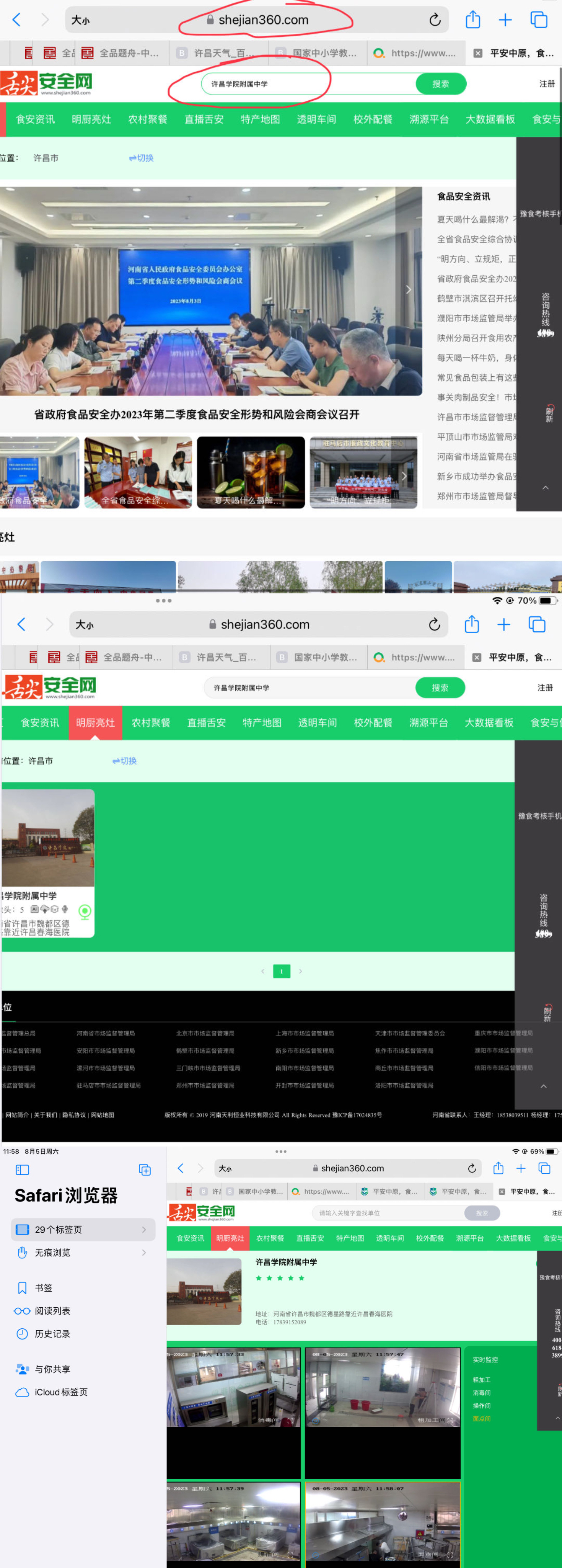Hide the Safari sidebar using the sidebar icon
Image resolution: width=562 pixels, height=1568 pixels.
coord(22,1169)
